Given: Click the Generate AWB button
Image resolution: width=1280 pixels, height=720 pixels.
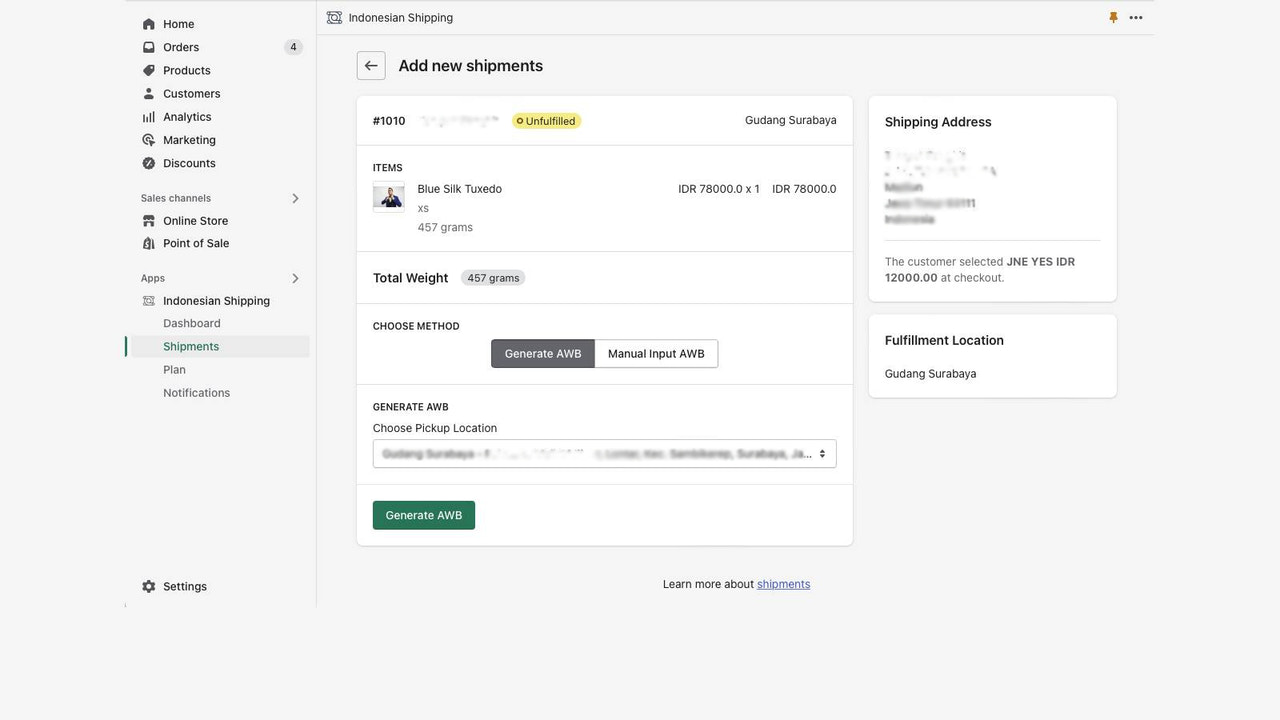Looking at the screenshot, I should pos(423,514).
